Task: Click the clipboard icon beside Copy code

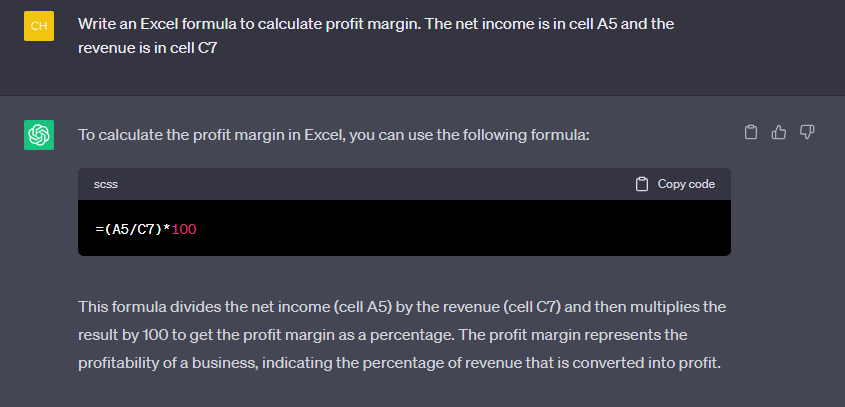Action: (x=641, y=184)
